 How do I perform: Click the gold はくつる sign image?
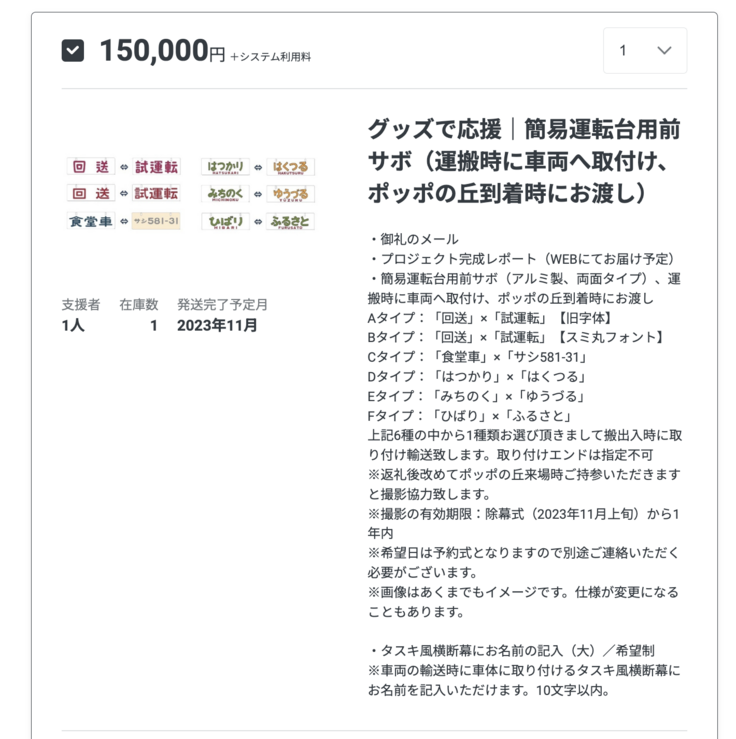tap(291, 167)
